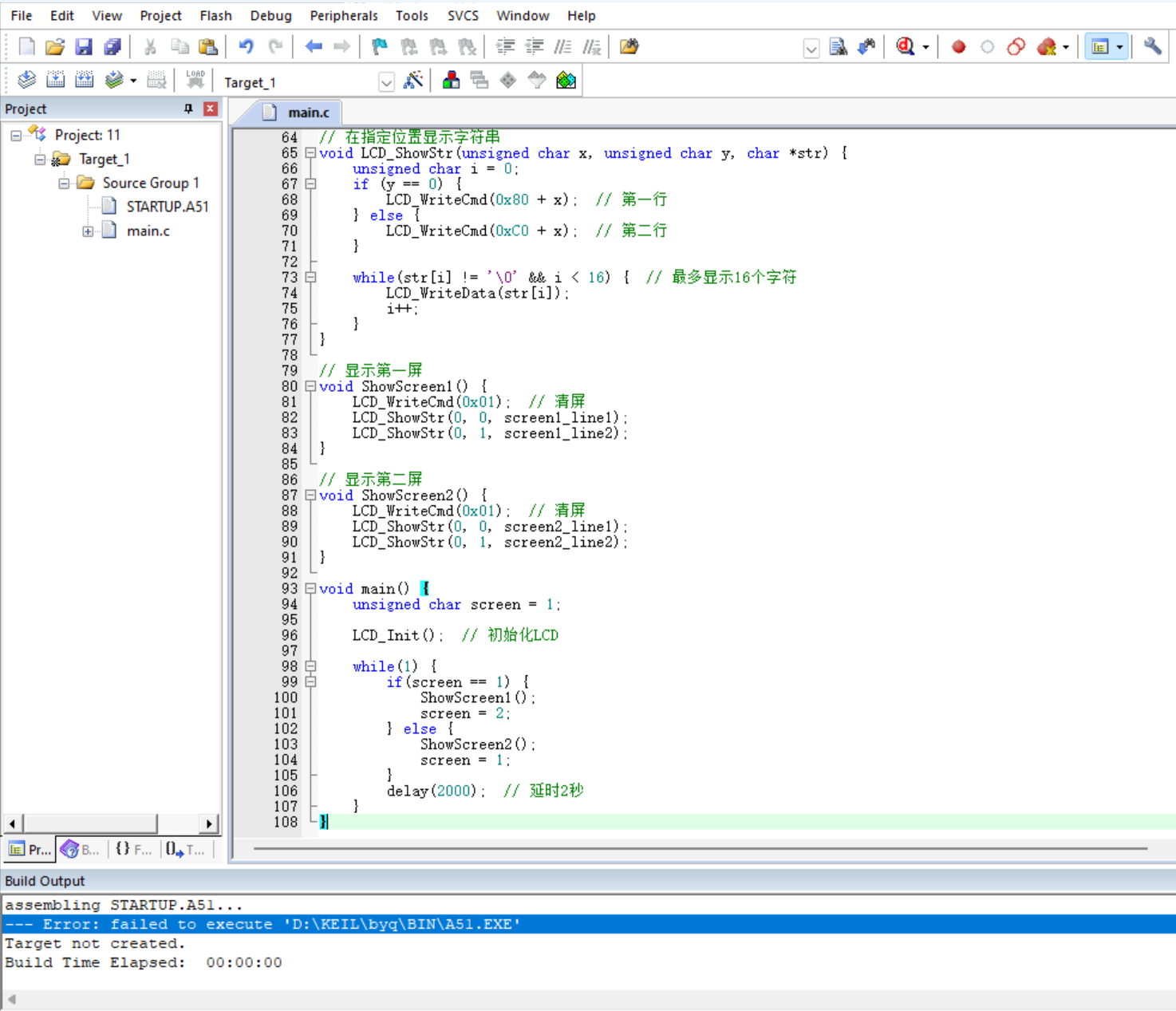Insert a breakpoint using the red dot icon
Viewport: 1176px width, 1011px height.
click(x=957, y=46)
